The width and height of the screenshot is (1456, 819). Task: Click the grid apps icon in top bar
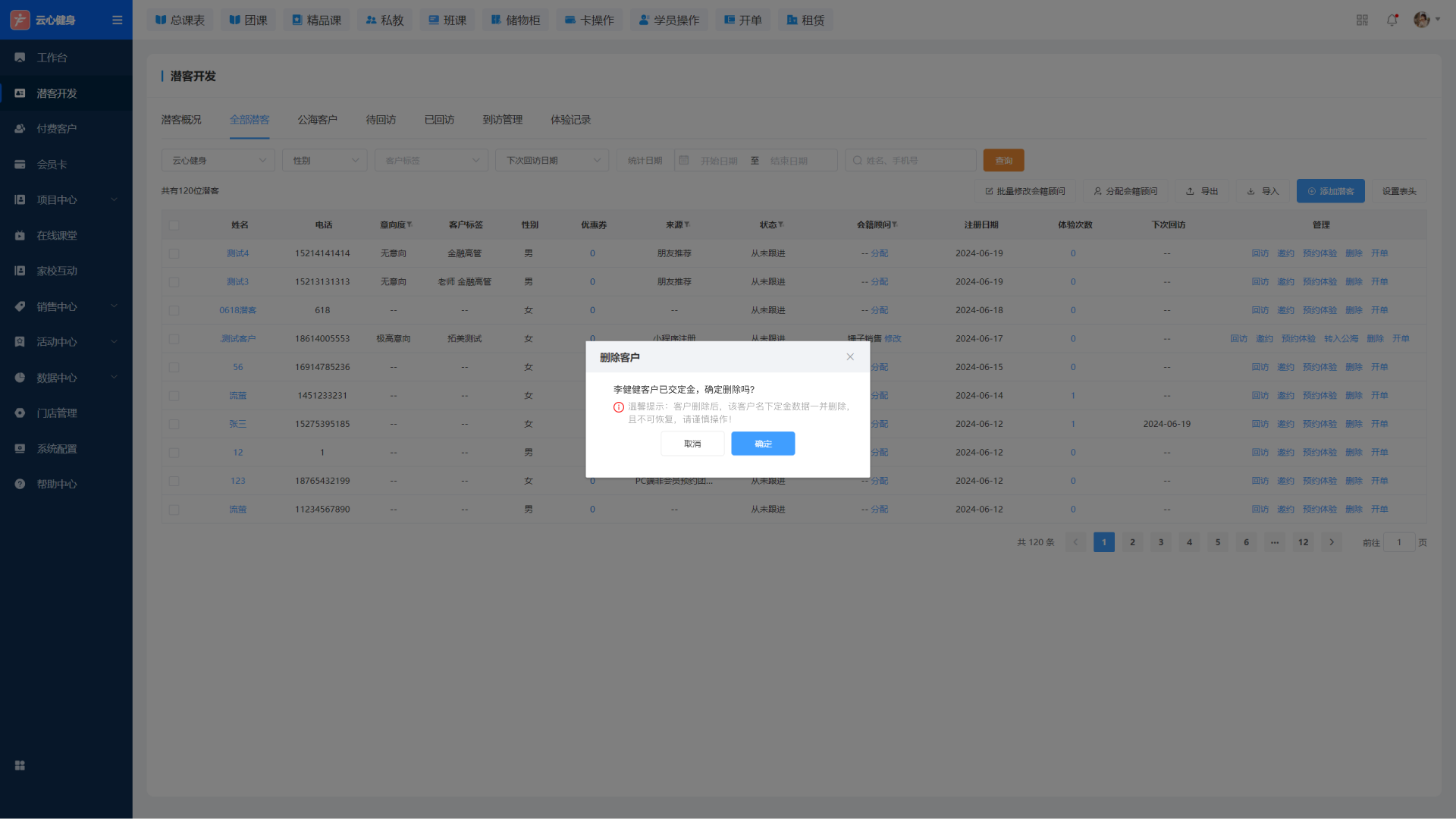pyautogui.click(x=1362, y=20)
